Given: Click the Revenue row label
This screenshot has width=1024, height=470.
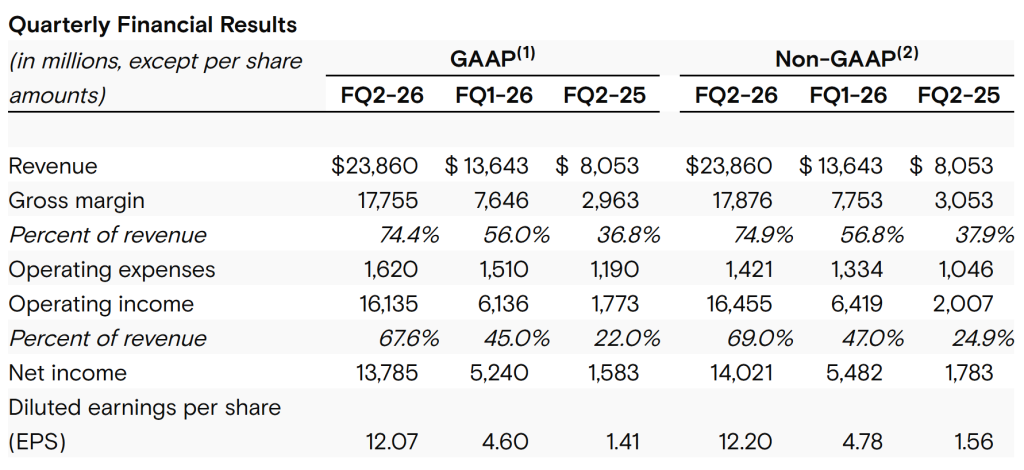Looking at the screenshot, I should (x=53, y=166).
